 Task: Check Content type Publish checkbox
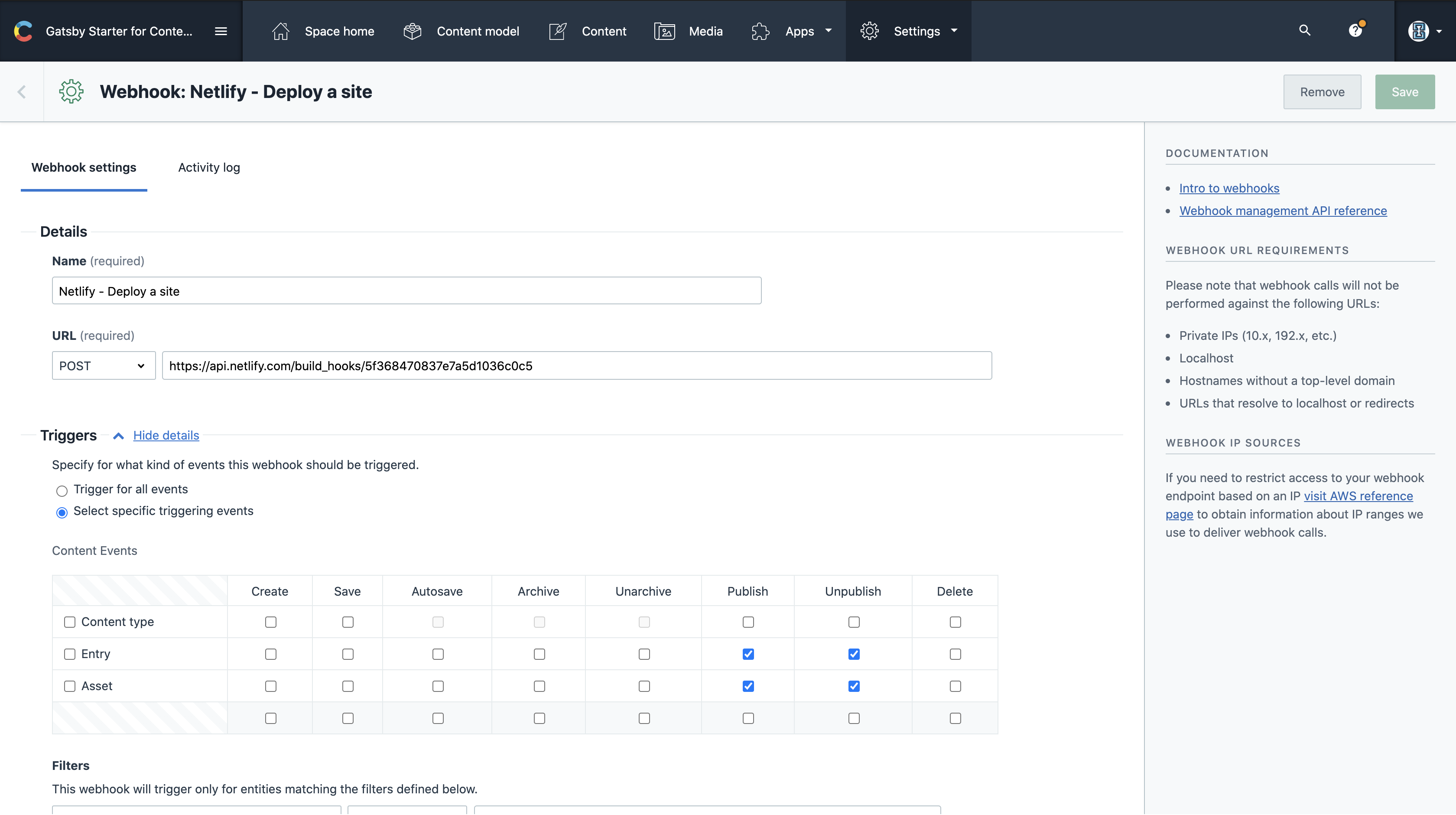(748, 622)
